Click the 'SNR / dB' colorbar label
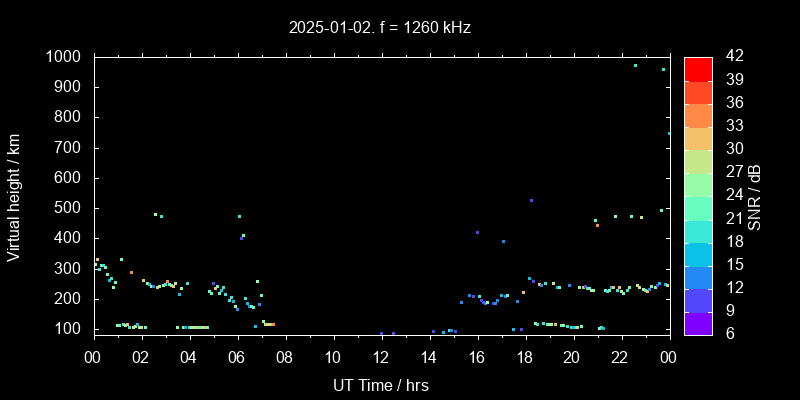The image size is (800, 400). click(x=755, y=196)
